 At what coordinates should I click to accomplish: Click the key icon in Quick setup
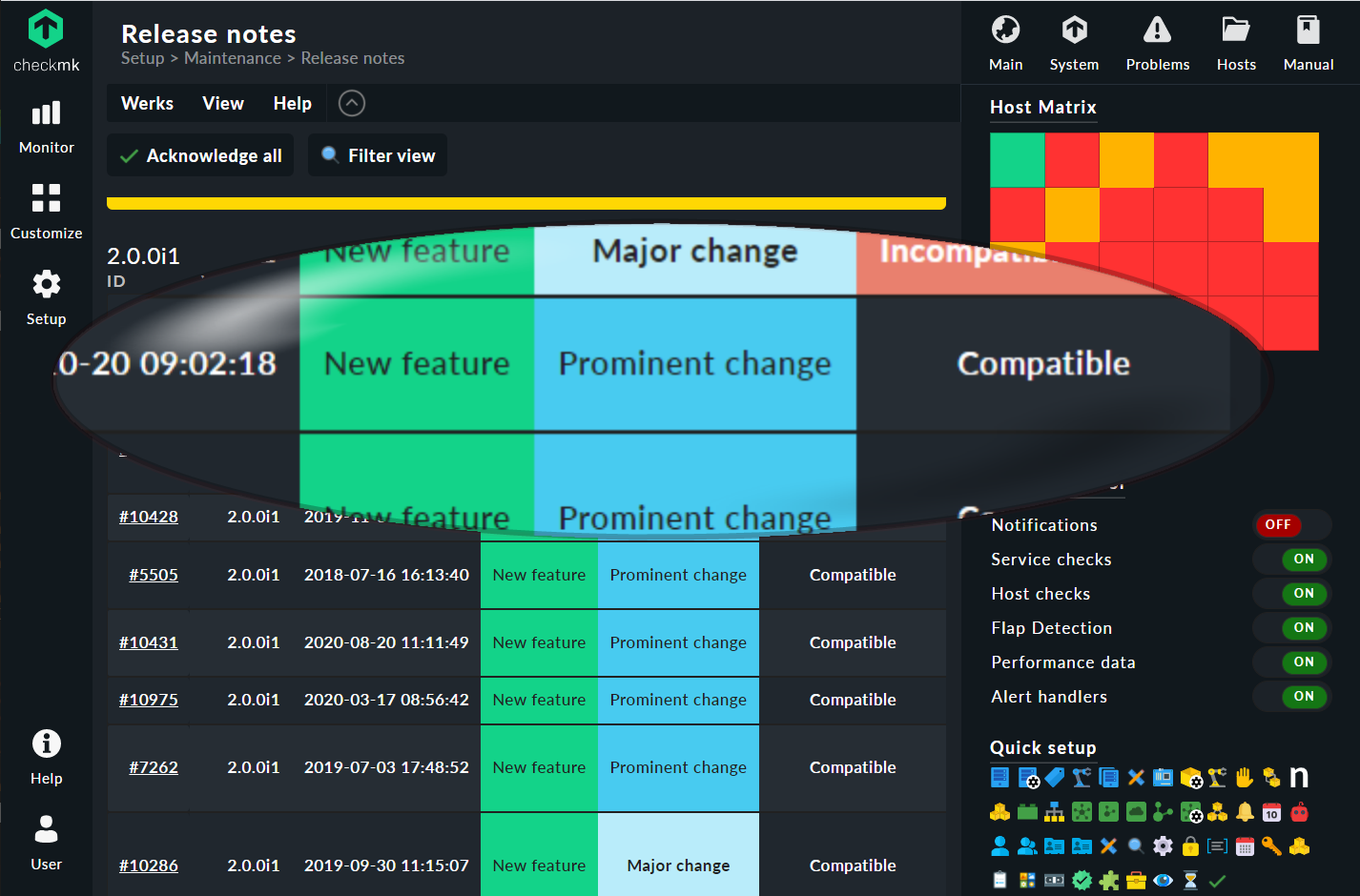coord(1270,845)
